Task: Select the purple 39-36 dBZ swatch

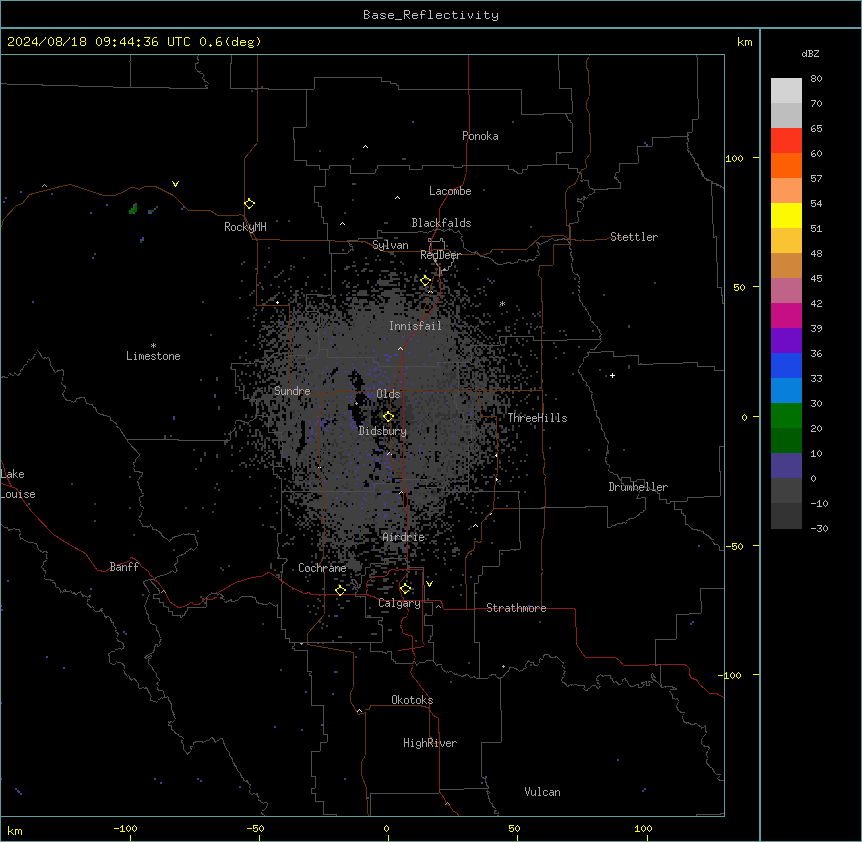Action: [786, 341]
